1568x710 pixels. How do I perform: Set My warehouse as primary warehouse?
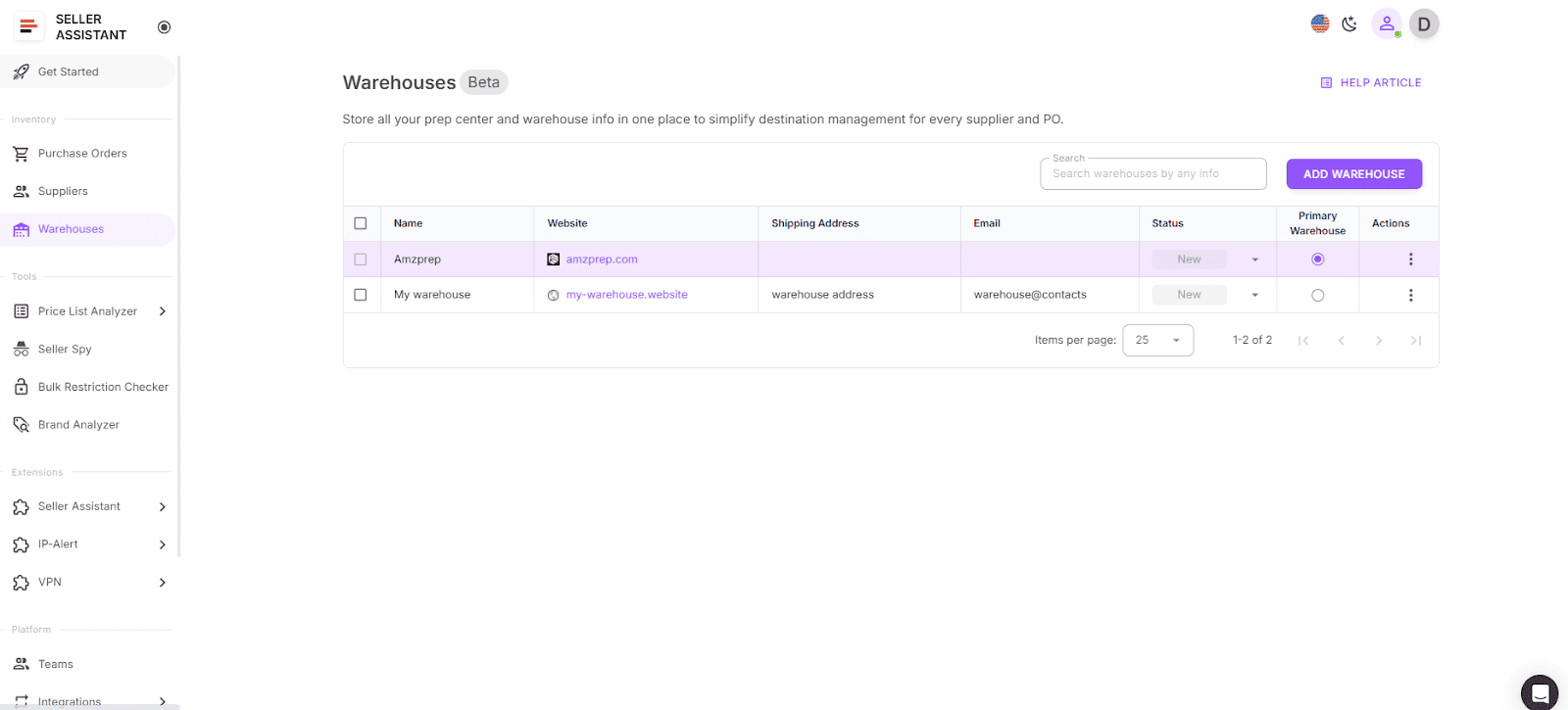(1317, 295)
